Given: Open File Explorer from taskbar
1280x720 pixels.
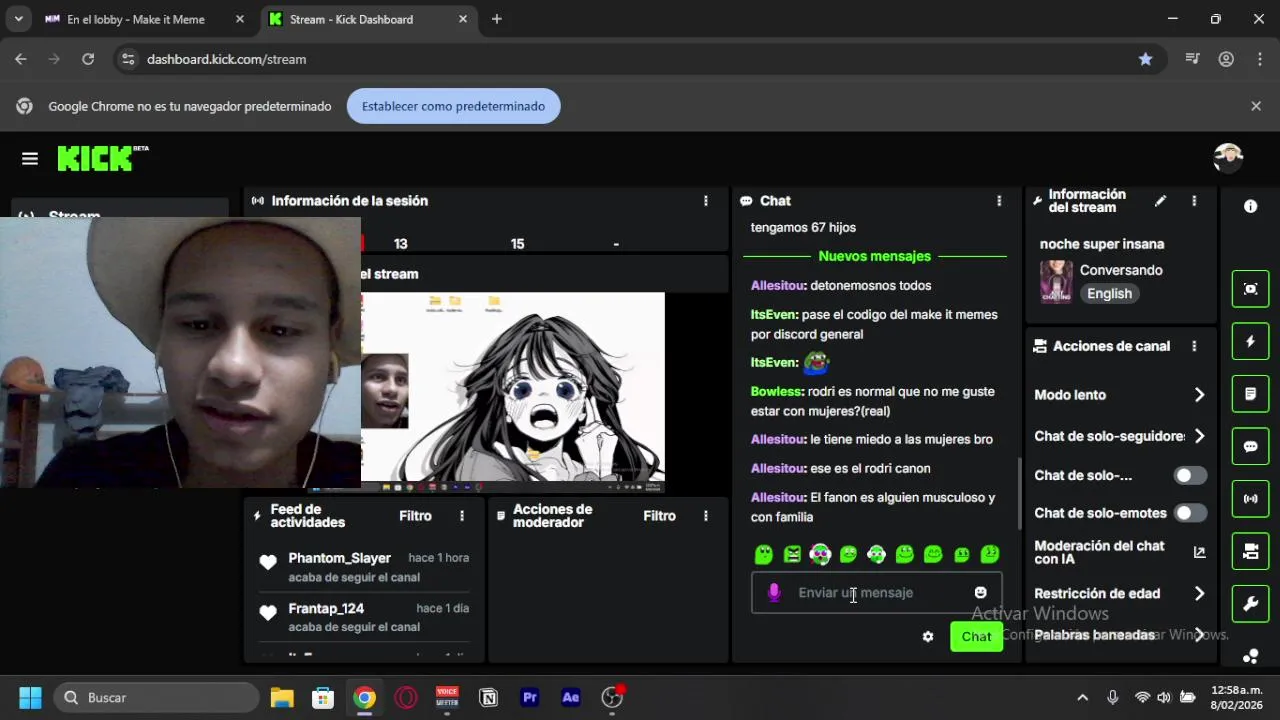Looking at the screenshot, I should (x=282, y=697).
